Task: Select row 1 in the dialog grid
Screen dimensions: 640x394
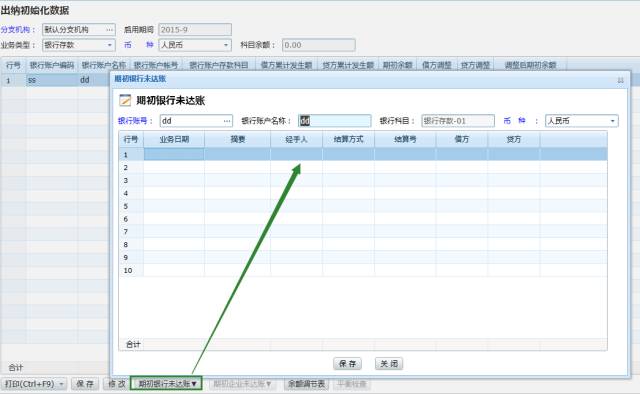Action: pyautogui.click(x=363, y=154)
